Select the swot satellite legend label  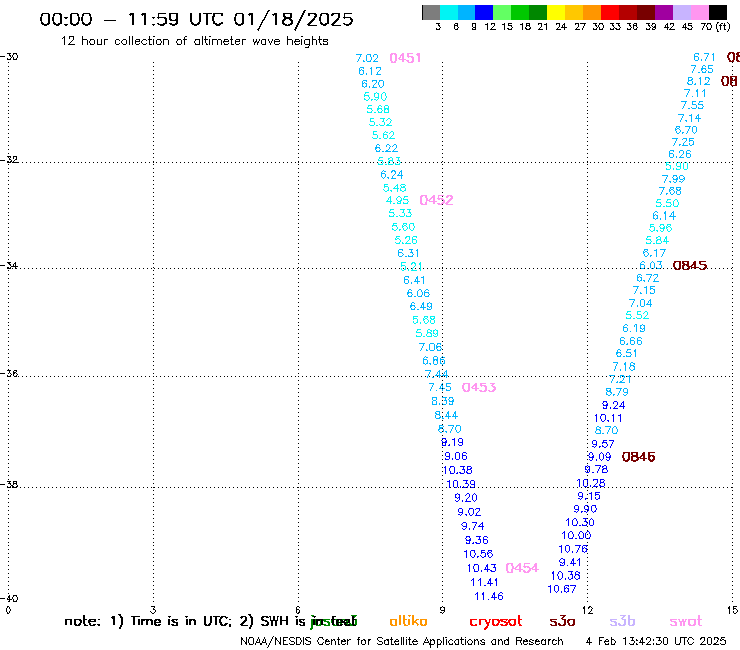686,622
